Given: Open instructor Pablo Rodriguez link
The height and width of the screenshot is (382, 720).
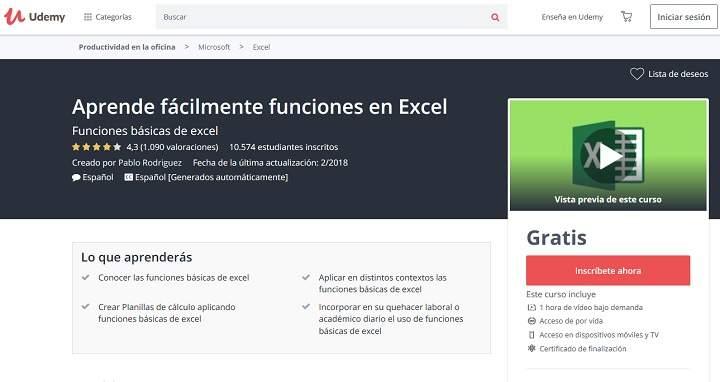Looking at the screenshot, I should pos(150,163).
